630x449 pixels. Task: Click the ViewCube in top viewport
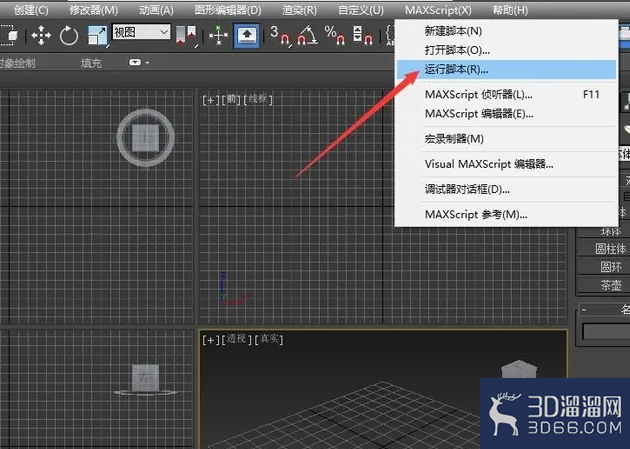pyautogui.click(x=145, y=138)
